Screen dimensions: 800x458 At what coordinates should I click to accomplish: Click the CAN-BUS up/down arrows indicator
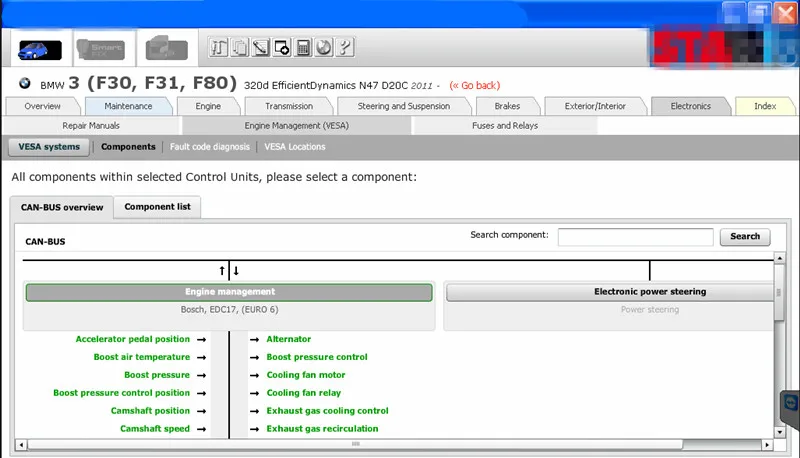[x=229, y=271]
